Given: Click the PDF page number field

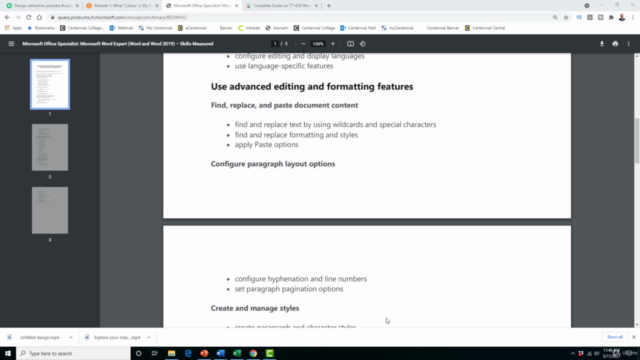Looking at the screenshot, I should [275, 44].
